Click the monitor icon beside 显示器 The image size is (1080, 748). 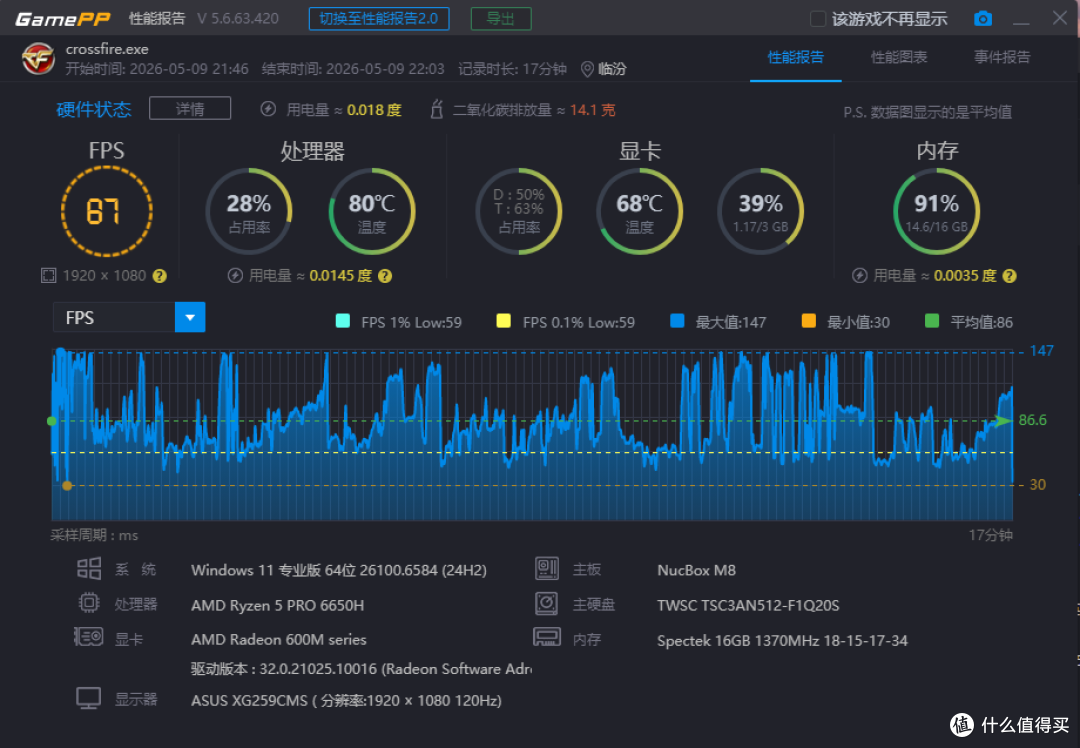(88, 698)
